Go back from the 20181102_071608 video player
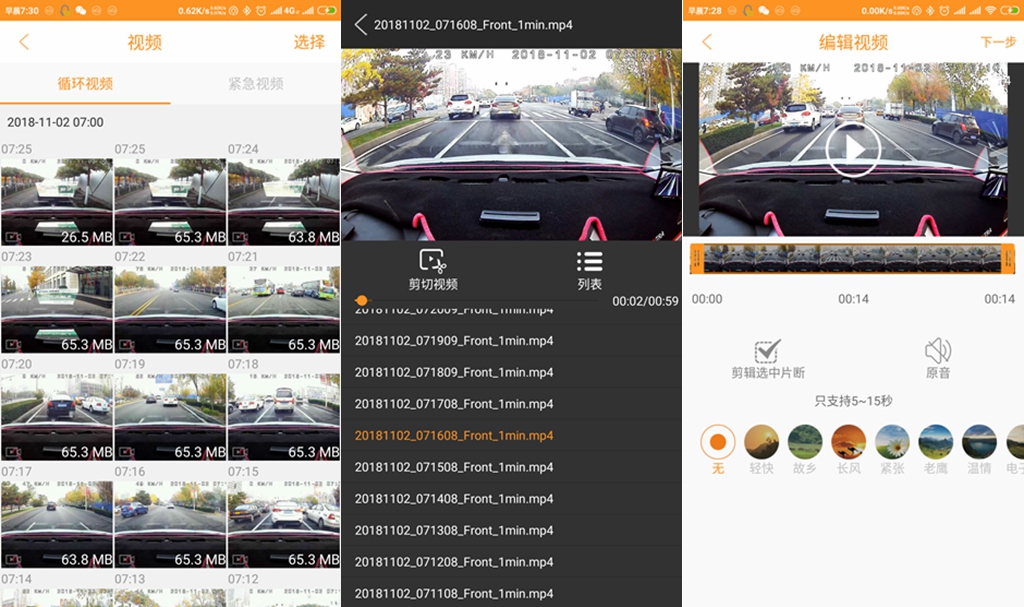Screen dimensions: 1024x607 coord(360,25)
